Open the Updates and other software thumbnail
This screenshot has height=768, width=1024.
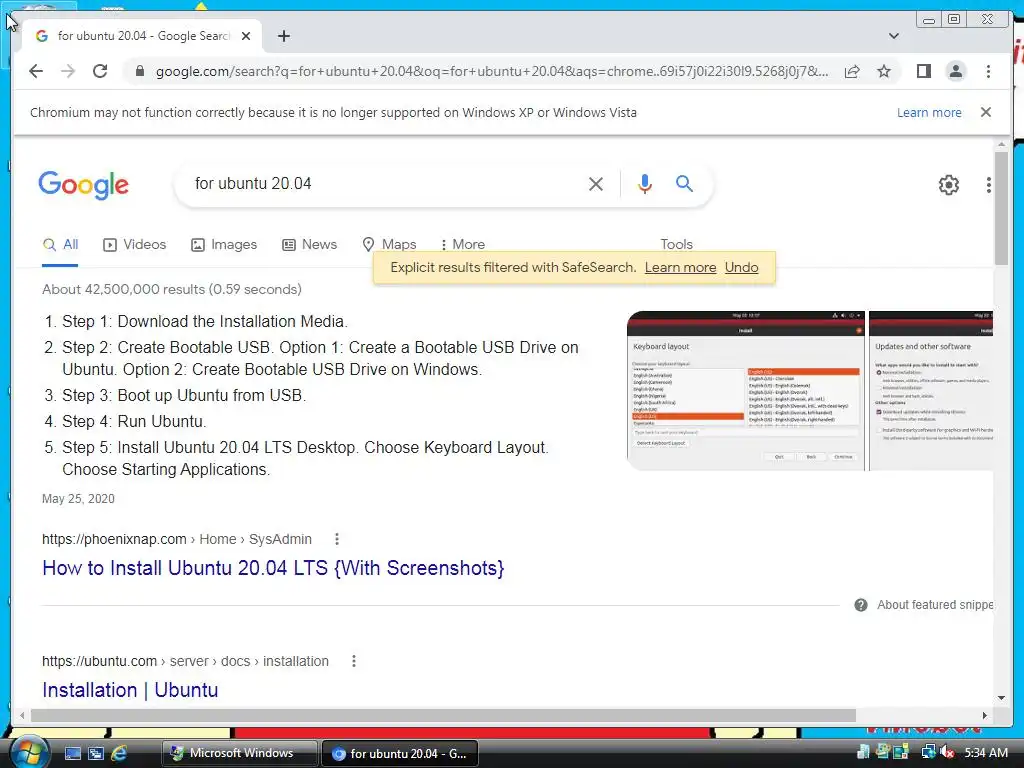coord(931,391)
